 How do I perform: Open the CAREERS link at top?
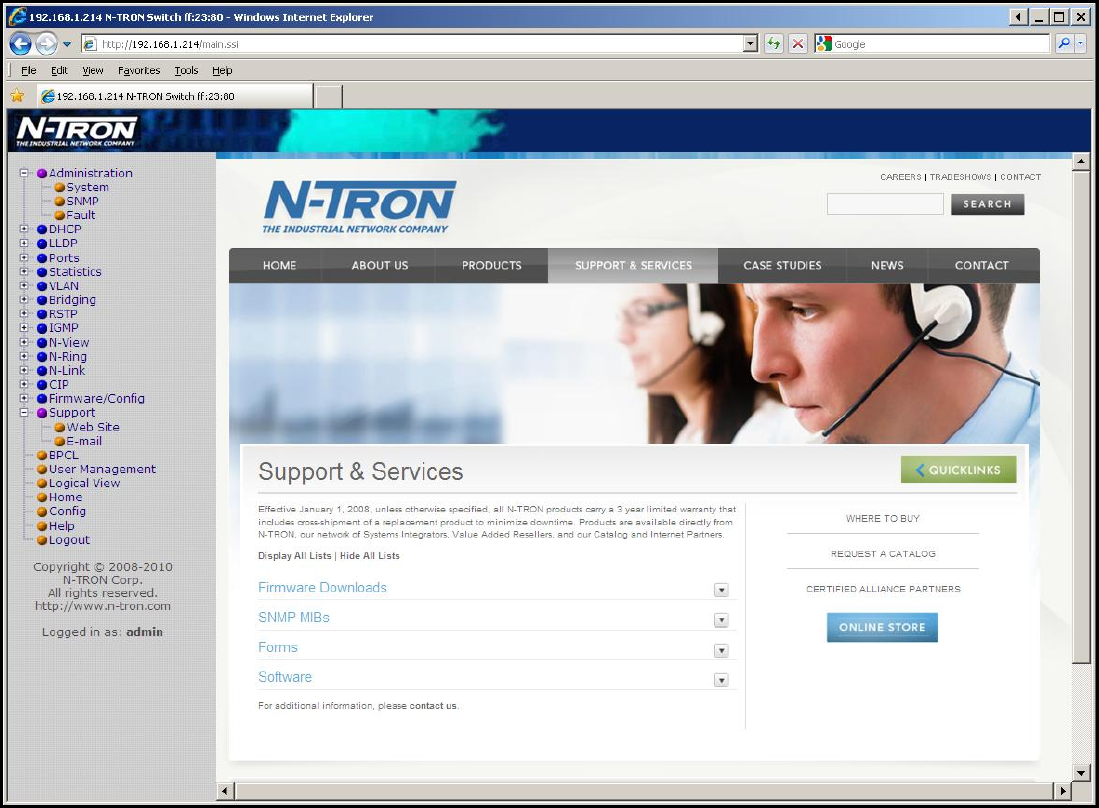pos(901,177)
